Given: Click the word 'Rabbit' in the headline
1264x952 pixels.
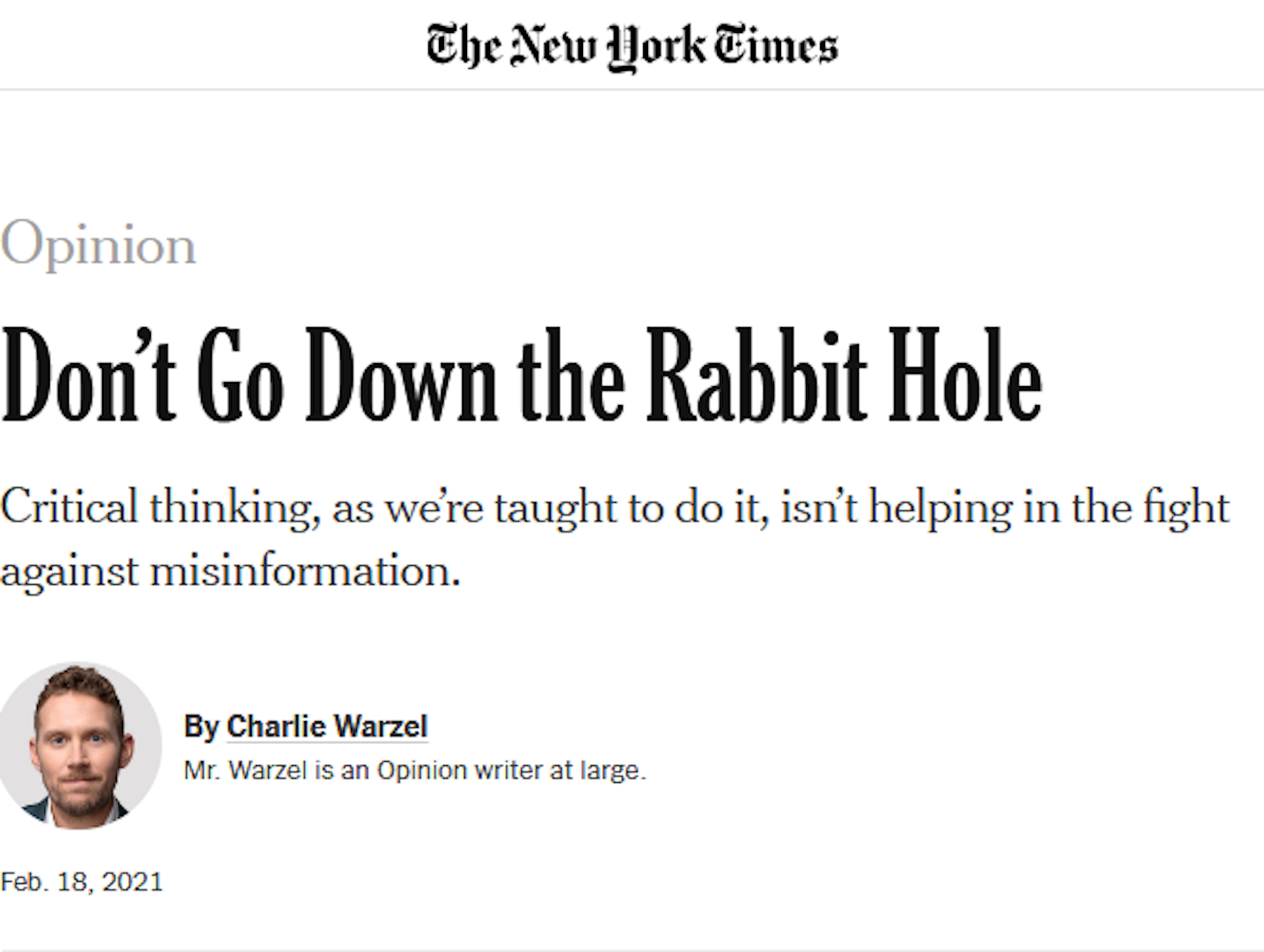Looking at the screenshot, I should (x=756, y=376).
